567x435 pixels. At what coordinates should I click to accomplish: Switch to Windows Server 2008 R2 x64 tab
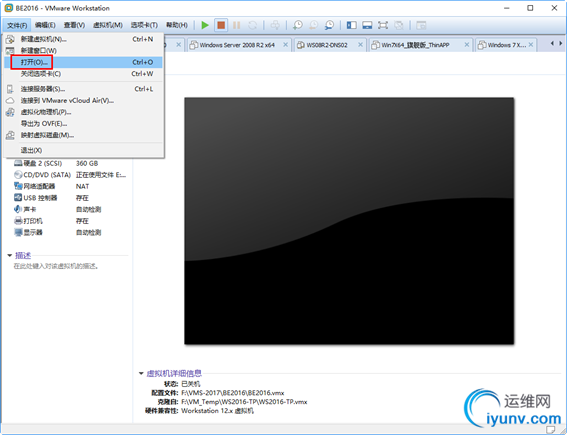click(237, 45)
